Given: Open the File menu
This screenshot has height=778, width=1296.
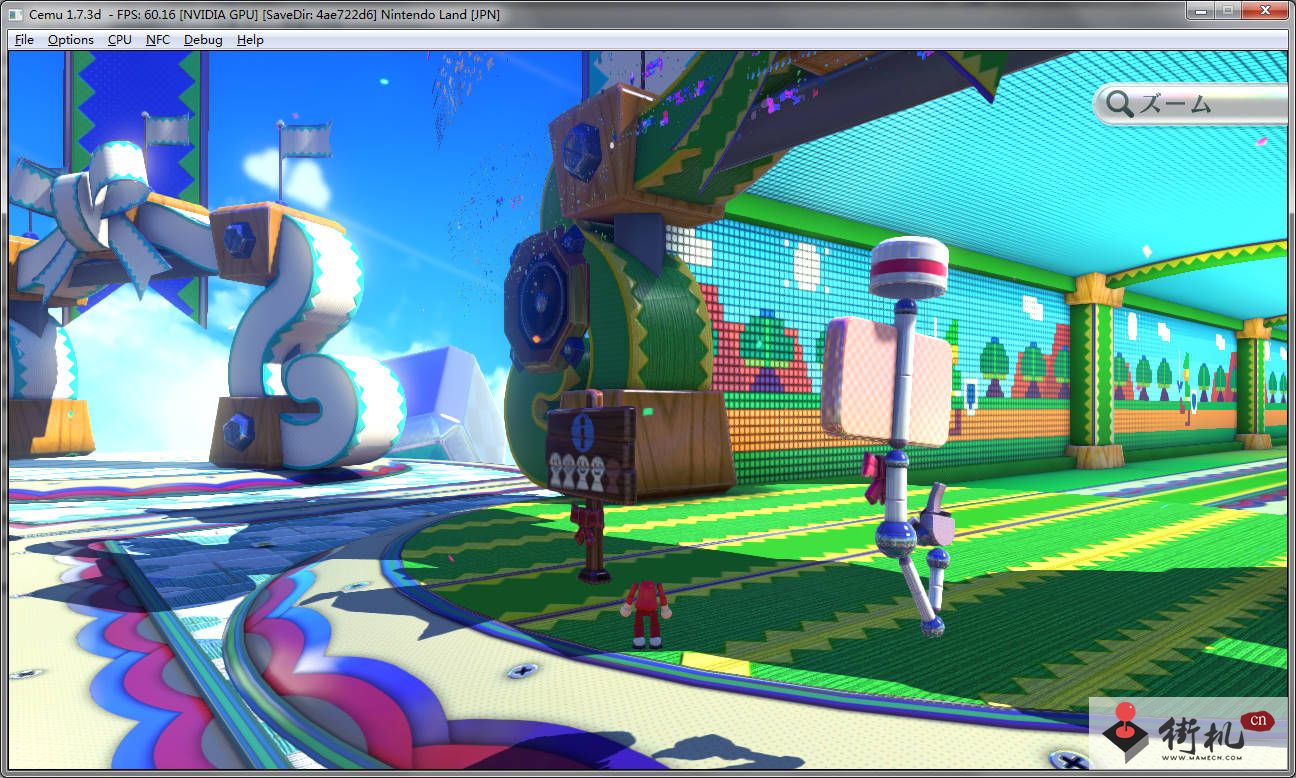Looking at the screenshot, I should tap(24, 40).
